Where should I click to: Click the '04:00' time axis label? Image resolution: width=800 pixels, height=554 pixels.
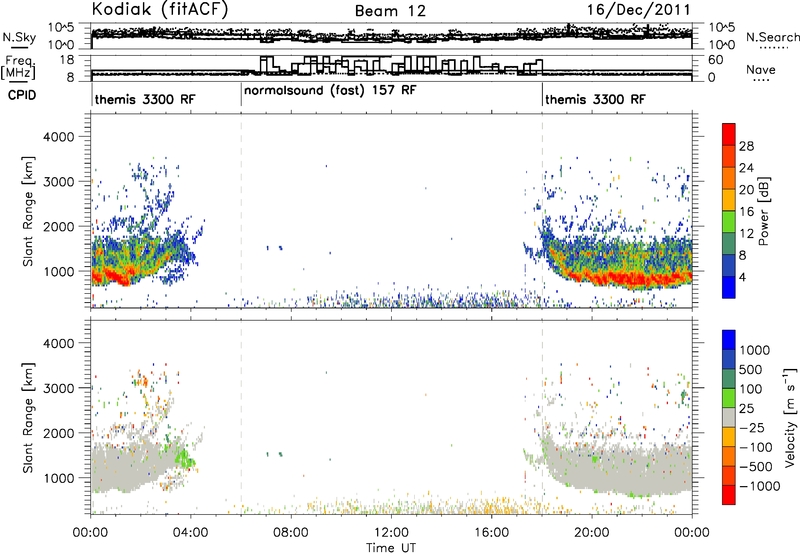tap(190, 533)
